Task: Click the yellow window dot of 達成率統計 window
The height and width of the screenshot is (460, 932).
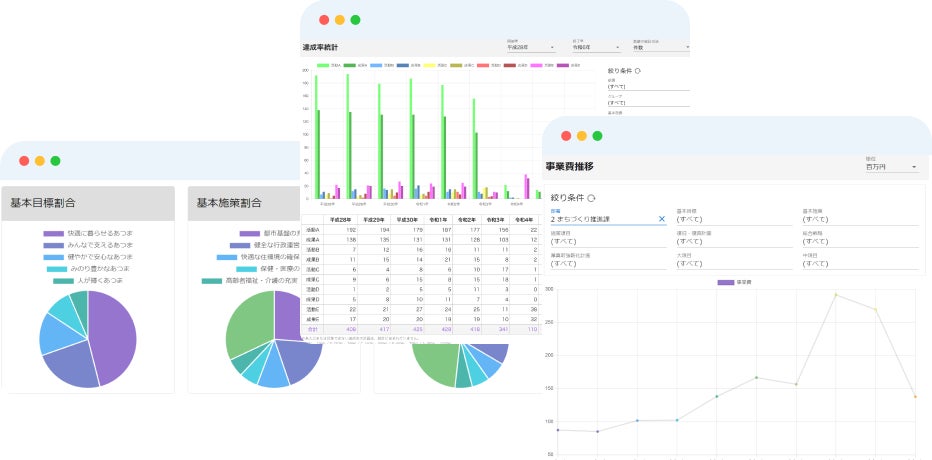Action: tap(339, 20)
